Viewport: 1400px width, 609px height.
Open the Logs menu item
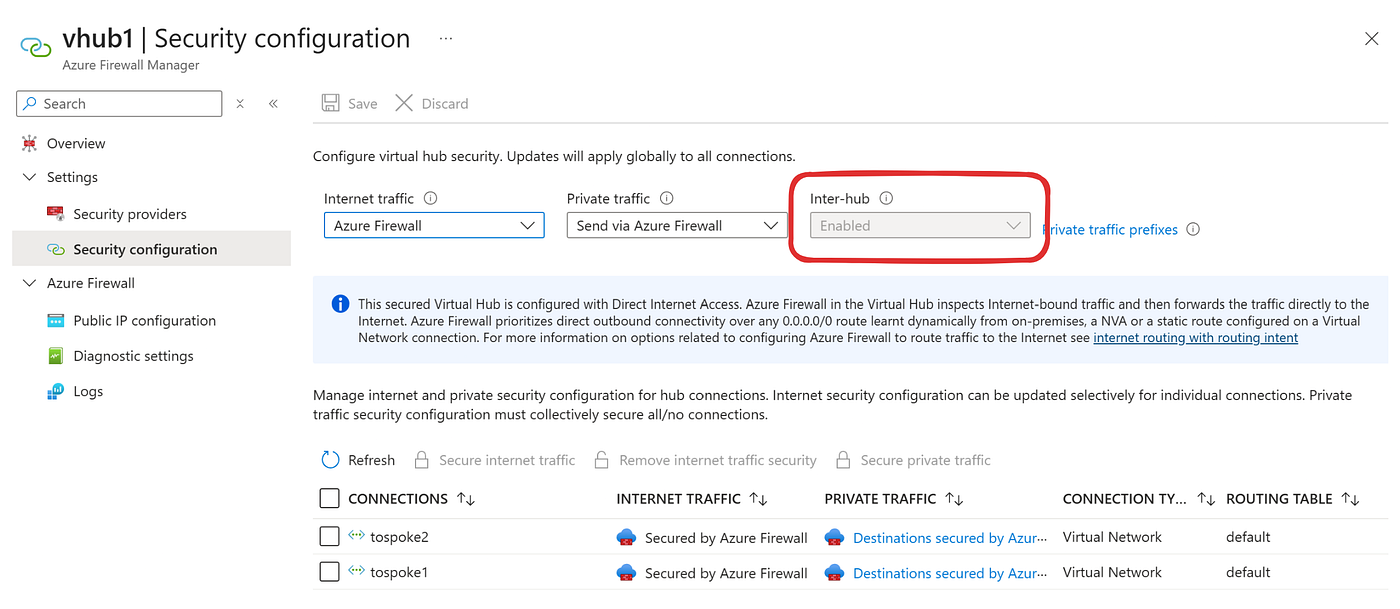tap(88, 391)
